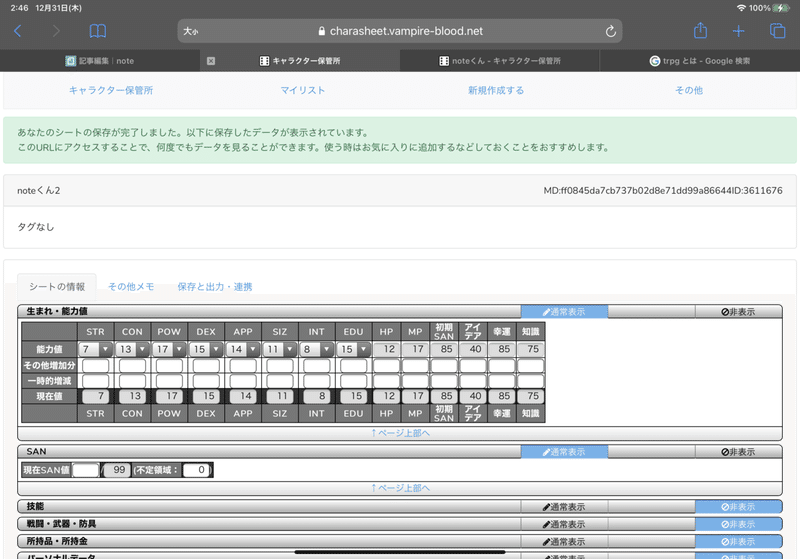Open the SIZ ability value dropdown

coord(280,349)
